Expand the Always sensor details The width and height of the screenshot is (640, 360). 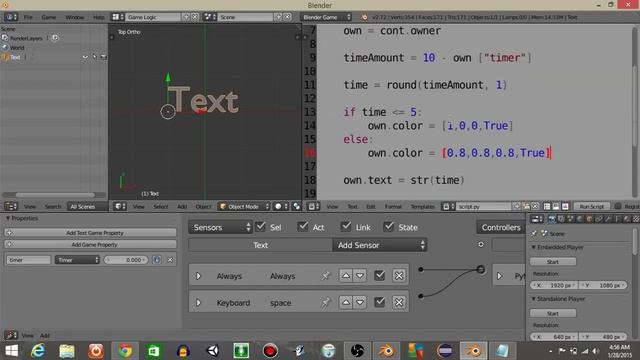(198, 276)
